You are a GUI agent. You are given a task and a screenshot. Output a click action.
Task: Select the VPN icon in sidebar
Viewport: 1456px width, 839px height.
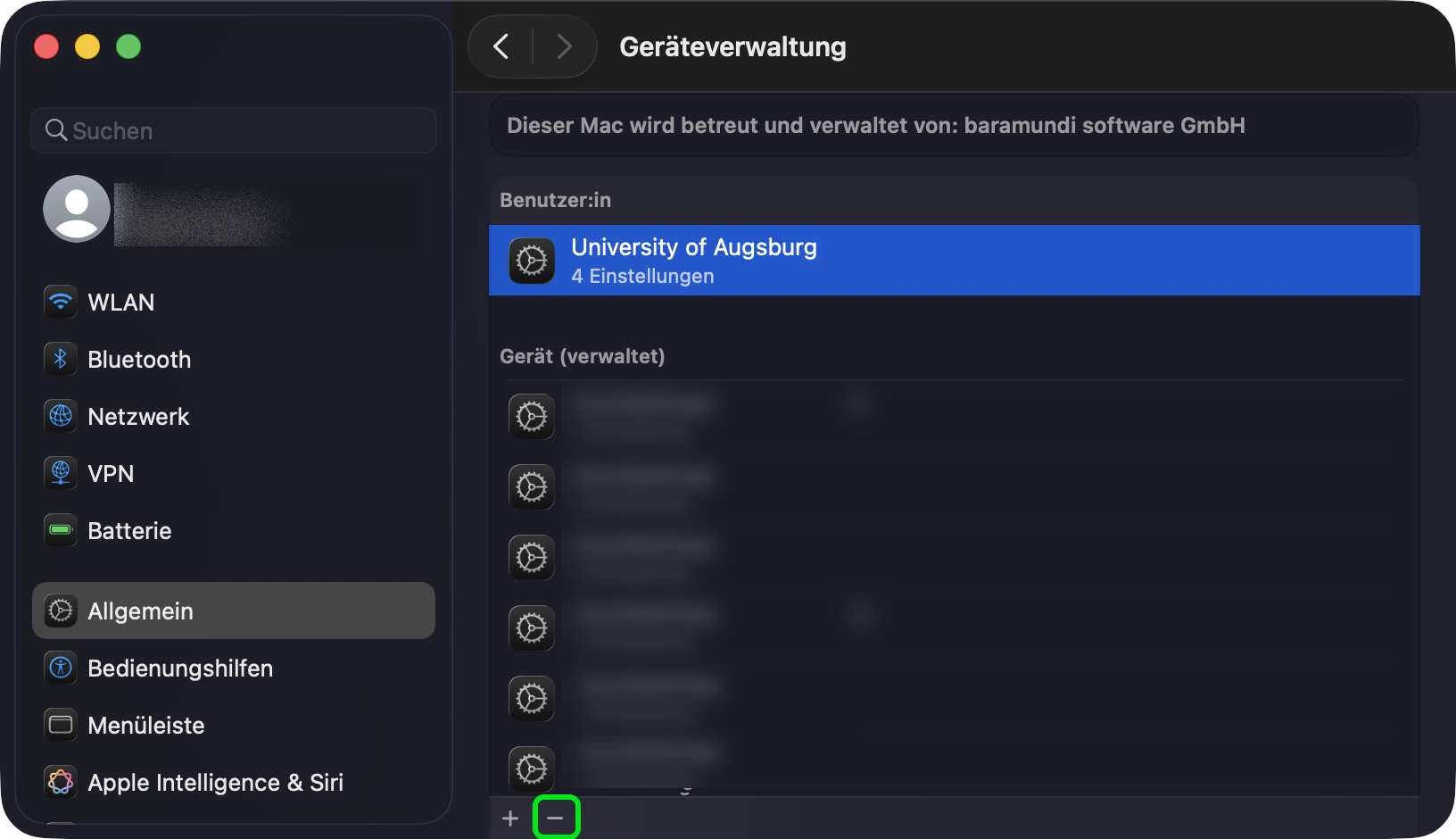click(61, 474)
